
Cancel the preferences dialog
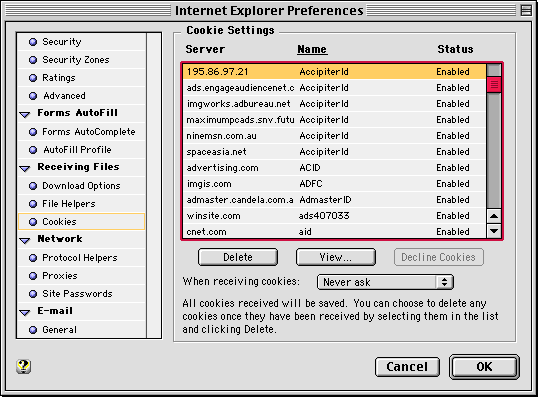(407, 367)
